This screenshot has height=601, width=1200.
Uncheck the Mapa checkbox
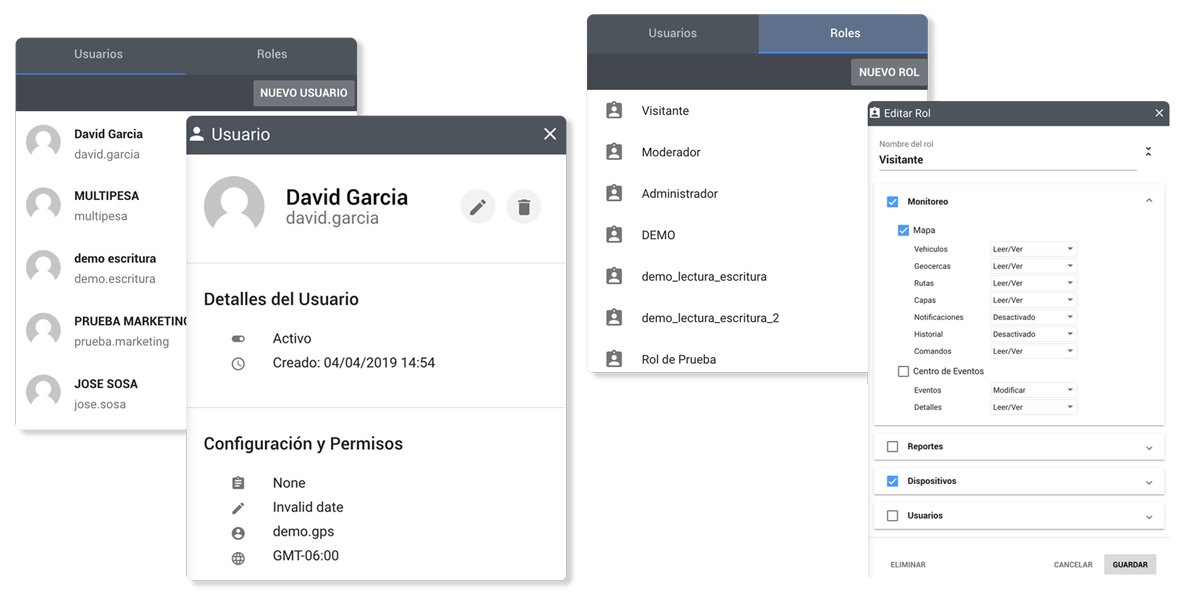click(x=903, y=230)
